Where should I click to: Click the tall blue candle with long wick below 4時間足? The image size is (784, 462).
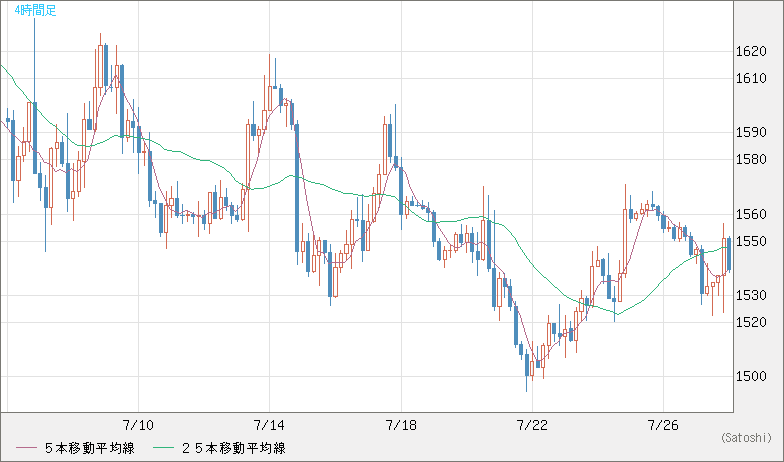(34, 138)
